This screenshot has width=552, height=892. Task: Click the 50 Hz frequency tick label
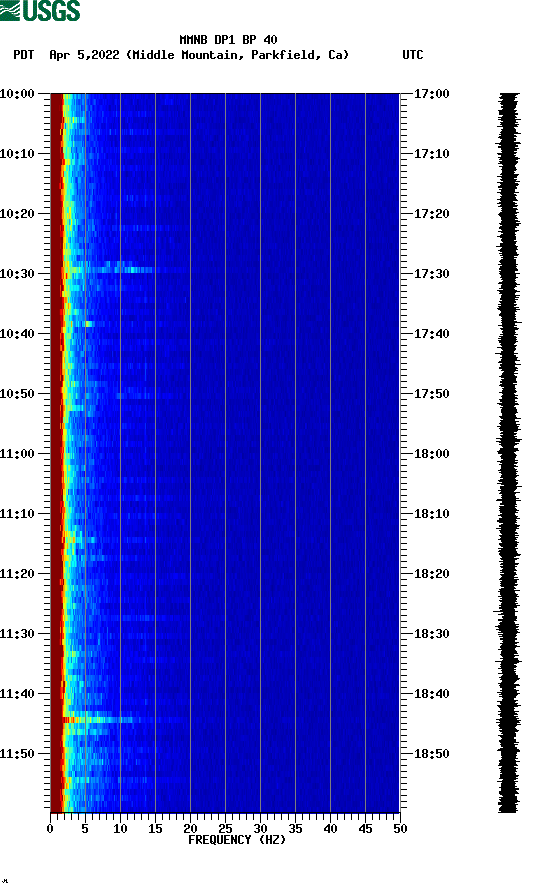click(x=400, y=829)
